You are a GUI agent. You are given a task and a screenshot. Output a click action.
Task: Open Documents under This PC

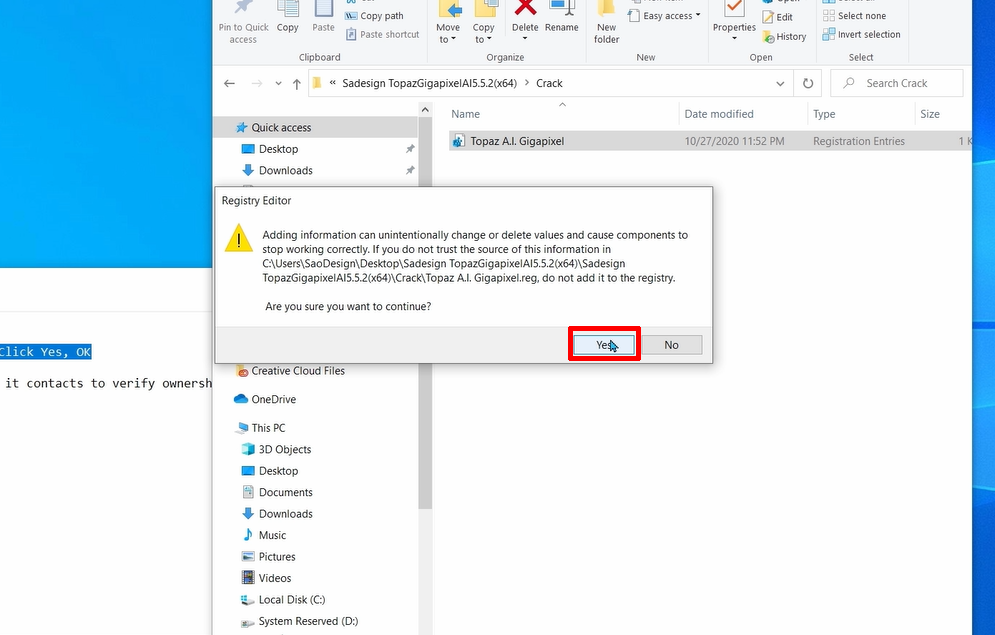coord(286,492)
